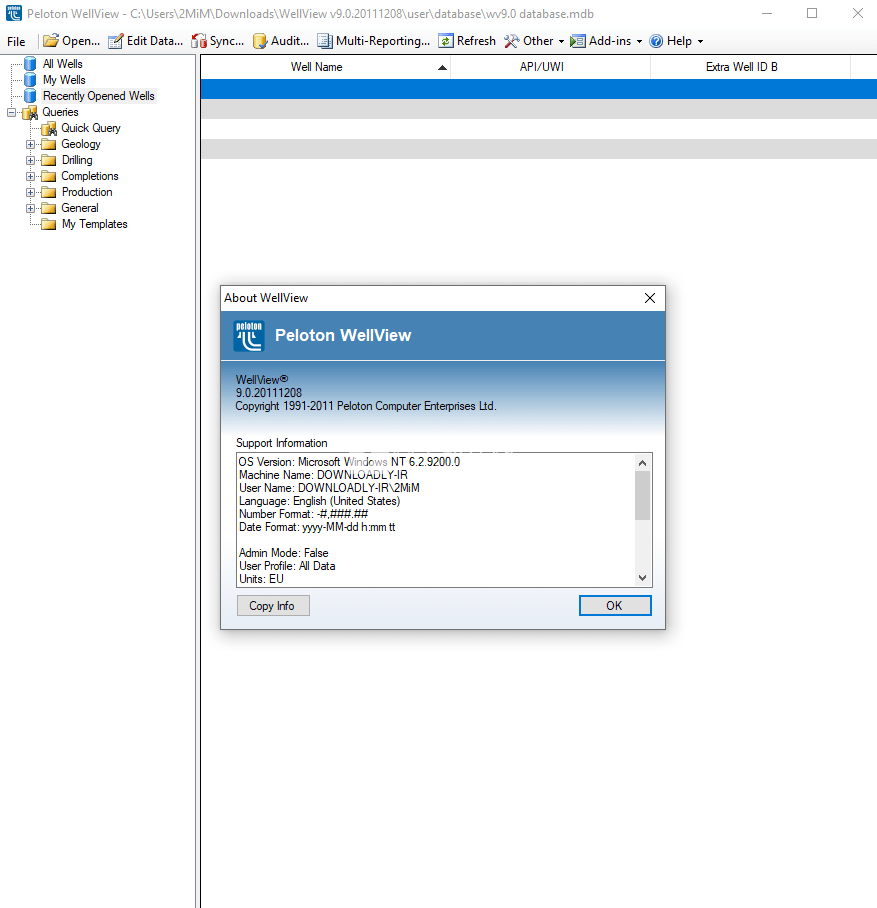Screen dimensions: 877x908
Task: Click the Open folder icon in toolbar
Action: 51,41
